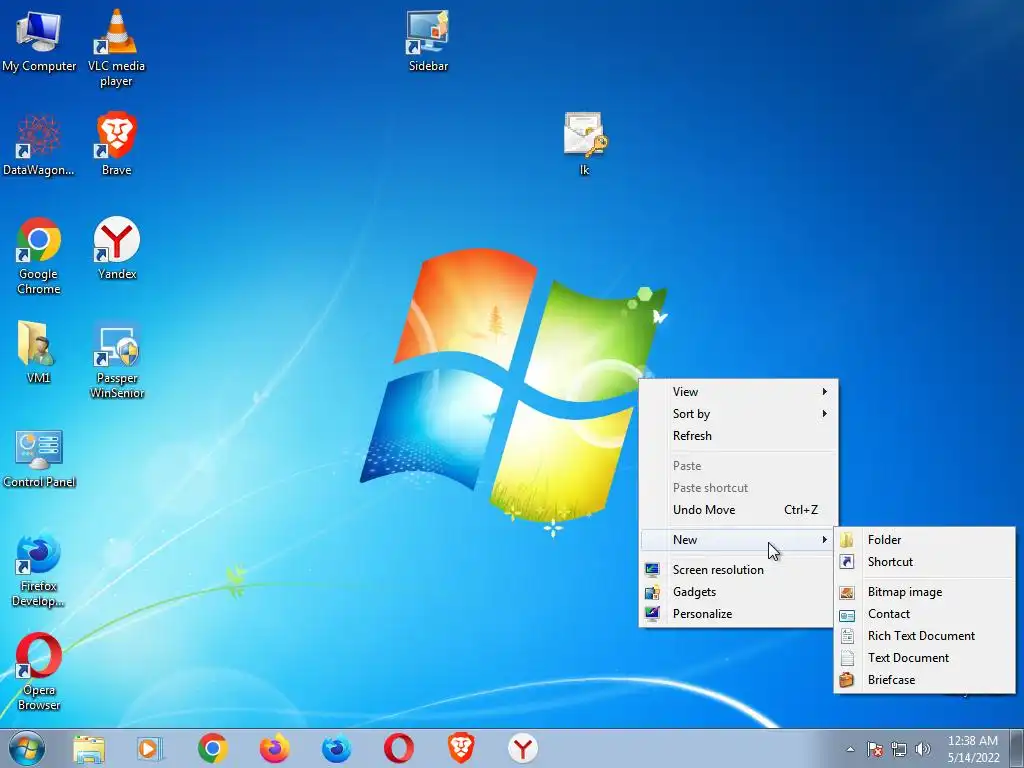Select Gadgets from the context menu

point(739,592)
